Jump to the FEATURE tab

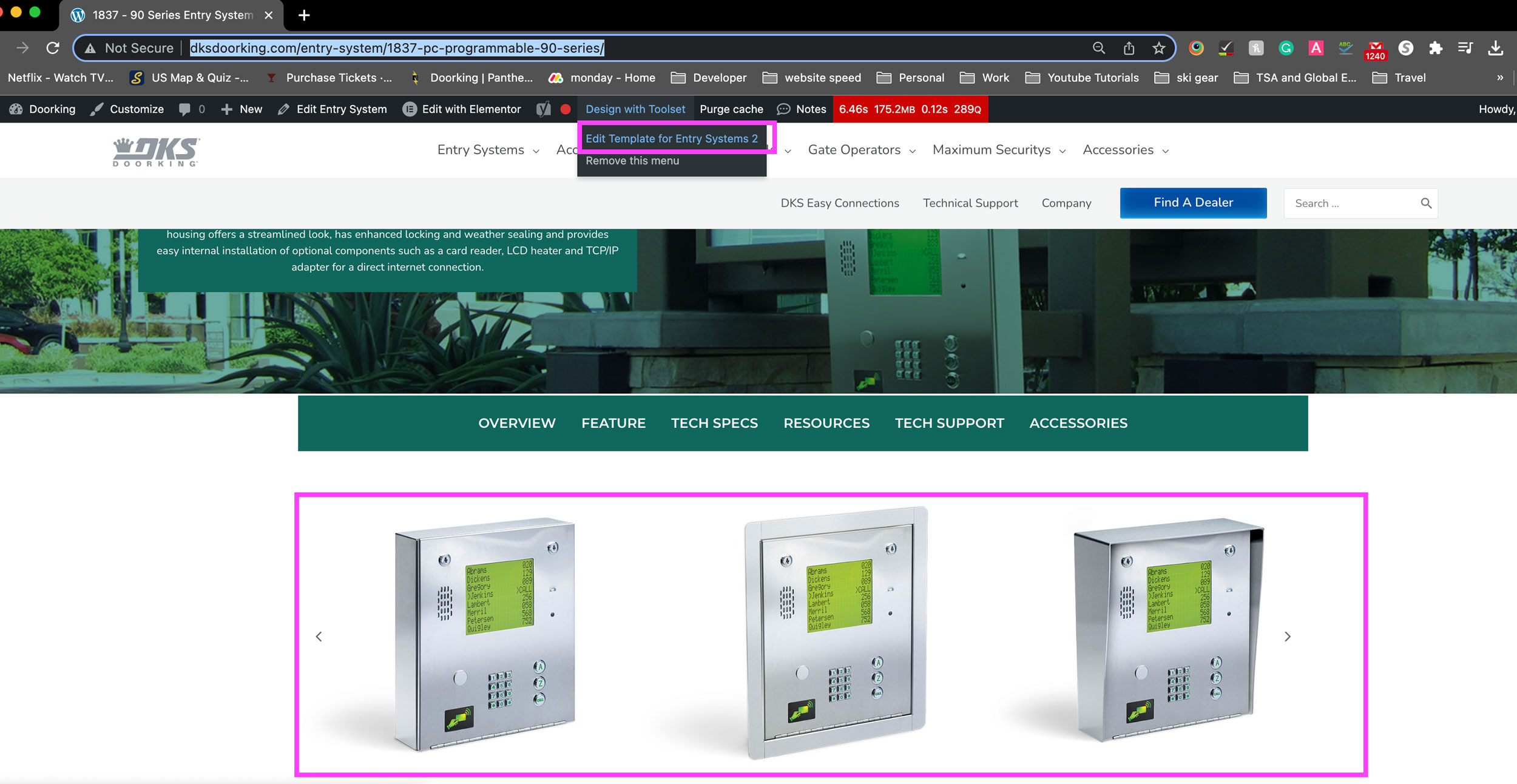613,424
